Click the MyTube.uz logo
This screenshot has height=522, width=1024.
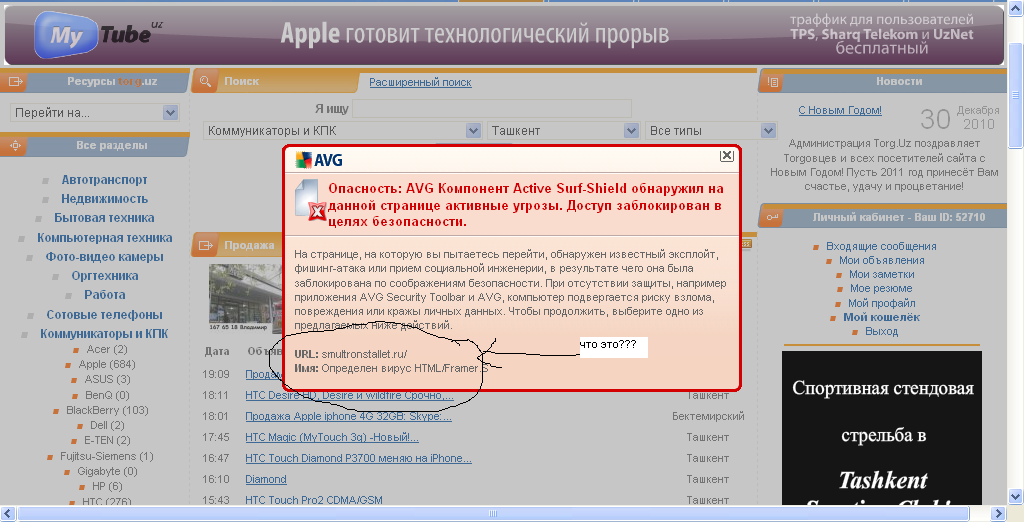coord(98,33)
